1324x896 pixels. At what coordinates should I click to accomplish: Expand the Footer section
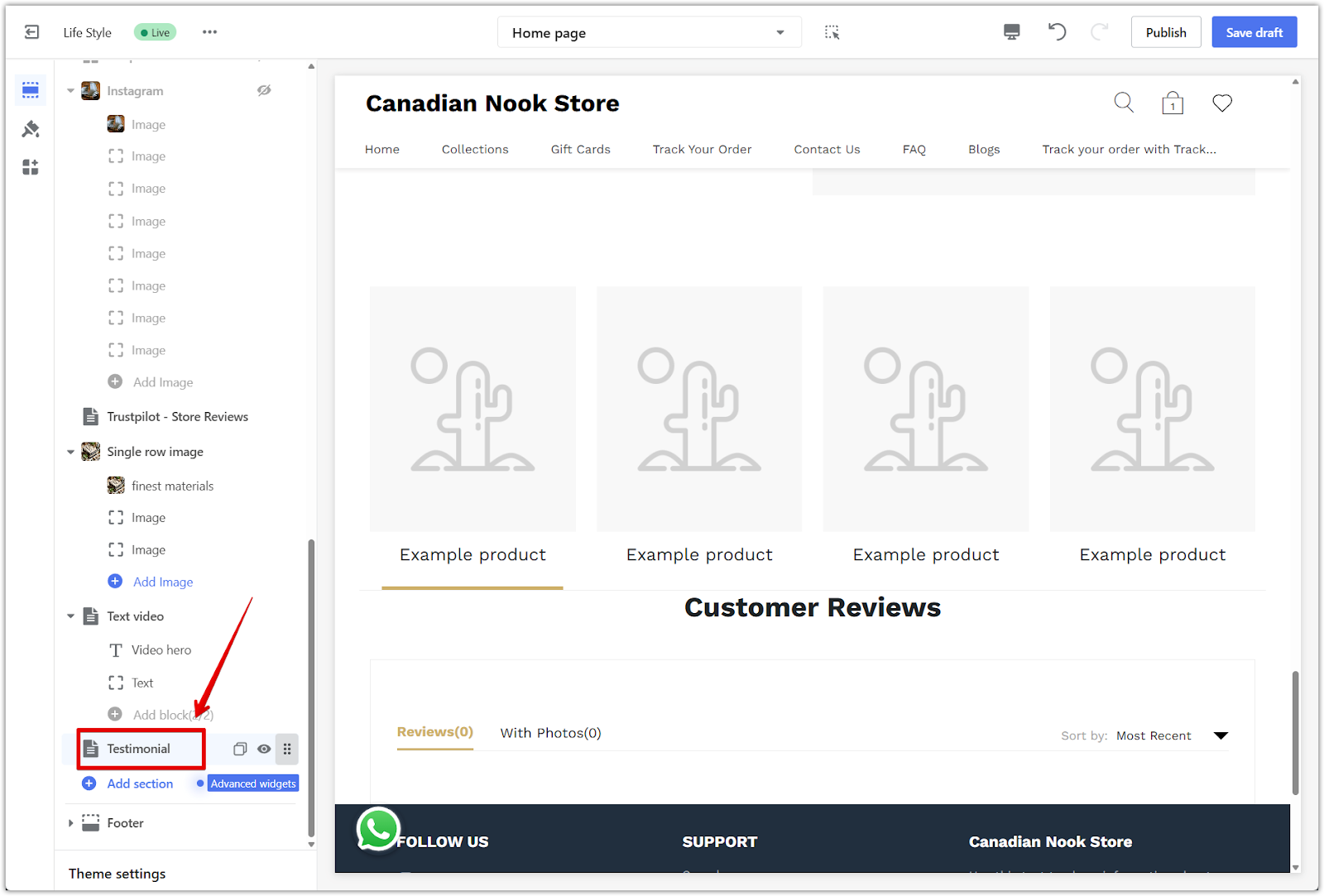tap(70, 822)
